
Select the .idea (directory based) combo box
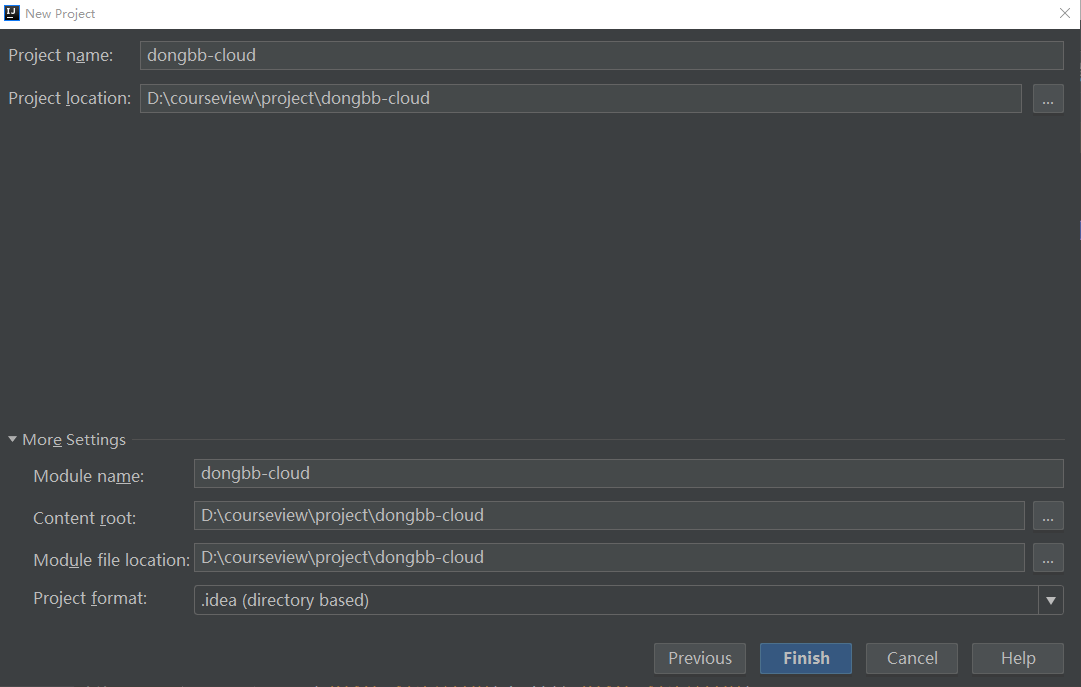tap(615, 600)
